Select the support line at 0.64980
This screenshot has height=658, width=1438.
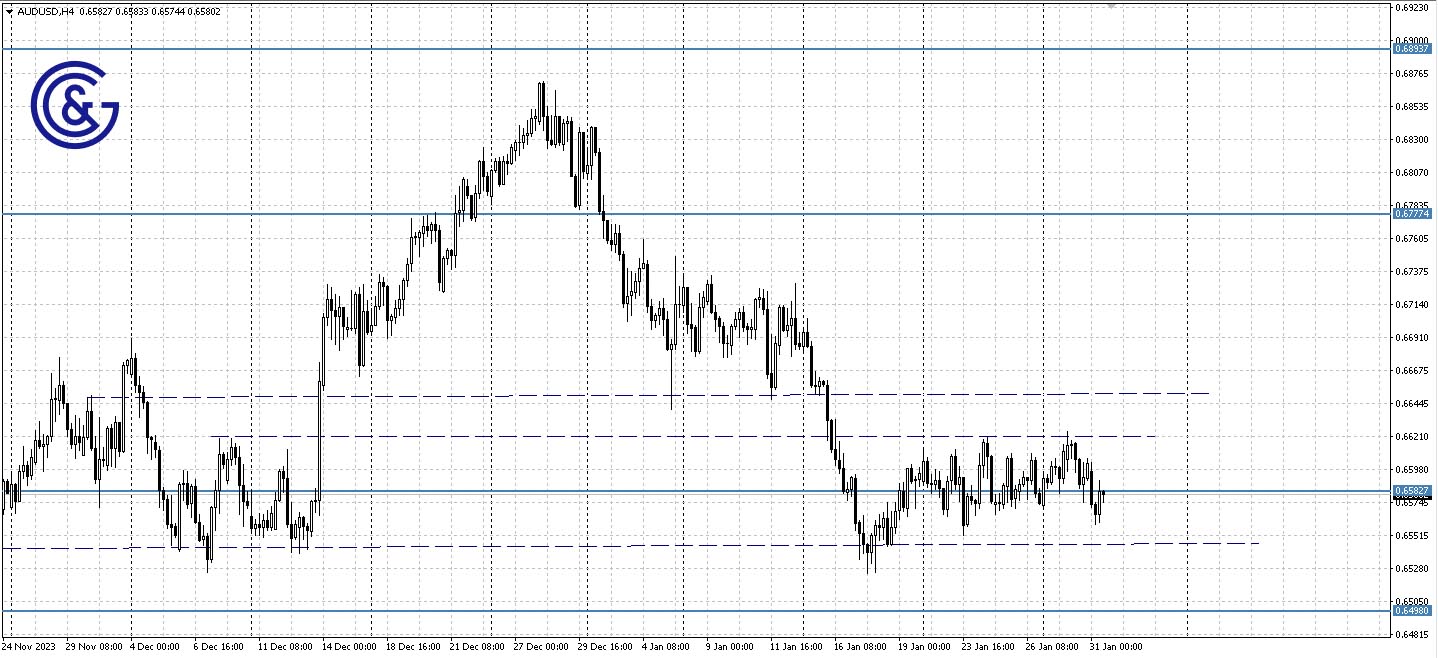[700, 610]
